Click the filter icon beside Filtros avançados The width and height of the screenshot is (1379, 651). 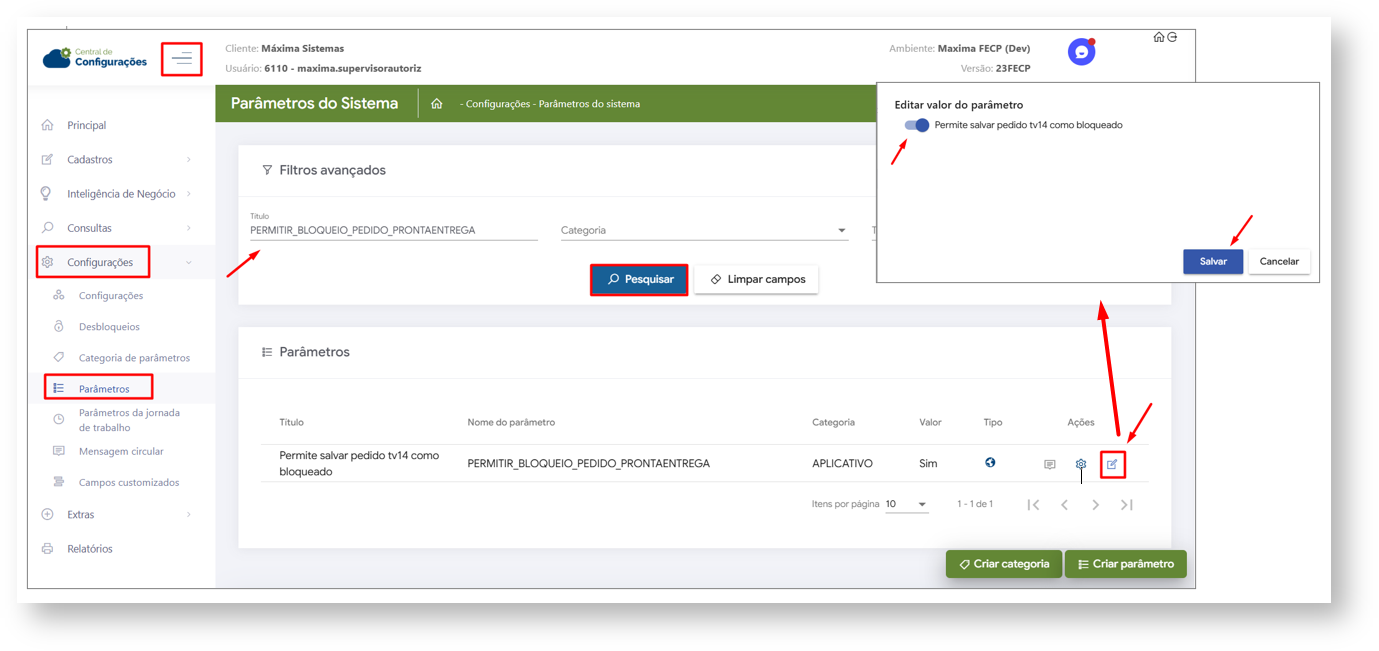267,170
